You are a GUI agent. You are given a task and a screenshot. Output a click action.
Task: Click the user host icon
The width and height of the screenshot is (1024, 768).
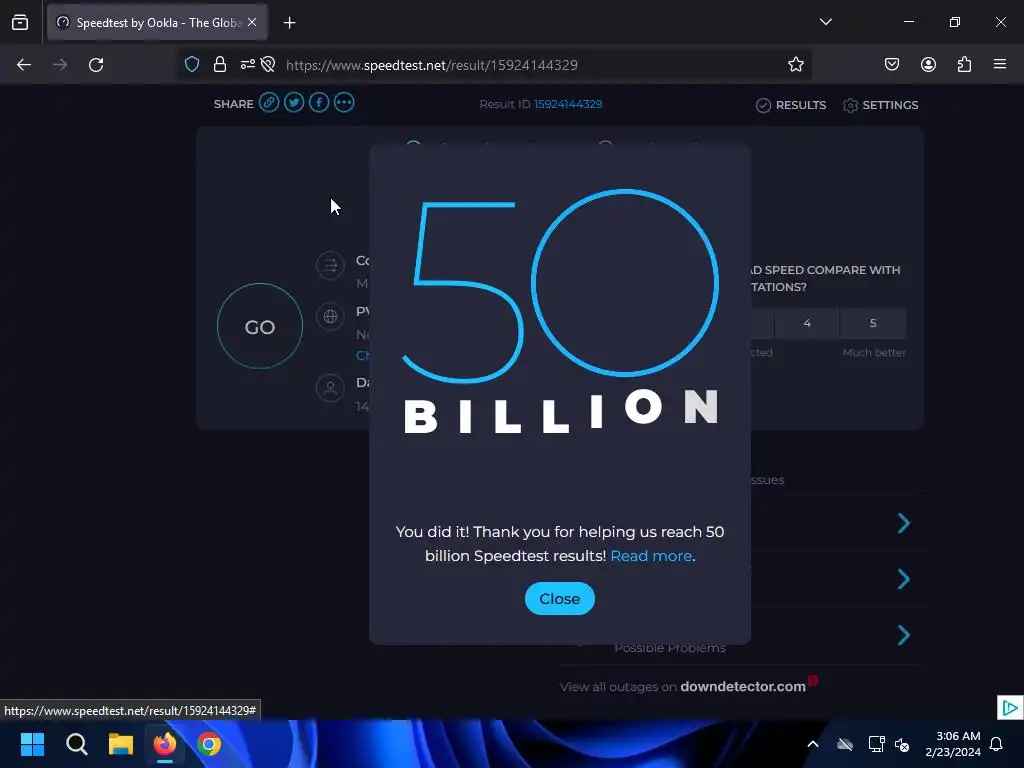(x=330, y=388)
